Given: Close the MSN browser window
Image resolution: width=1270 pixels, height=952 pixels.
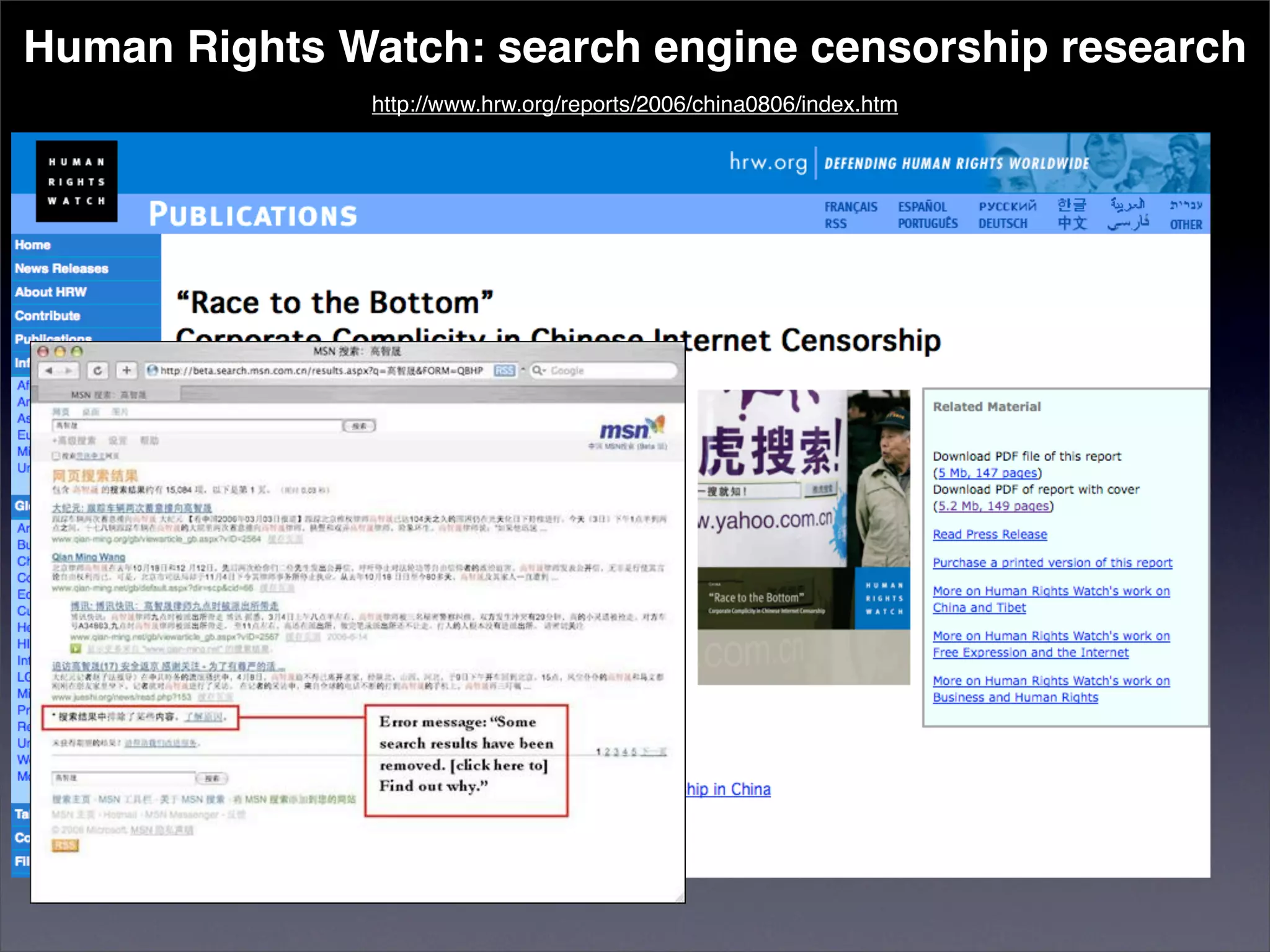Looking at the screenshot, I should coord(43,351).
